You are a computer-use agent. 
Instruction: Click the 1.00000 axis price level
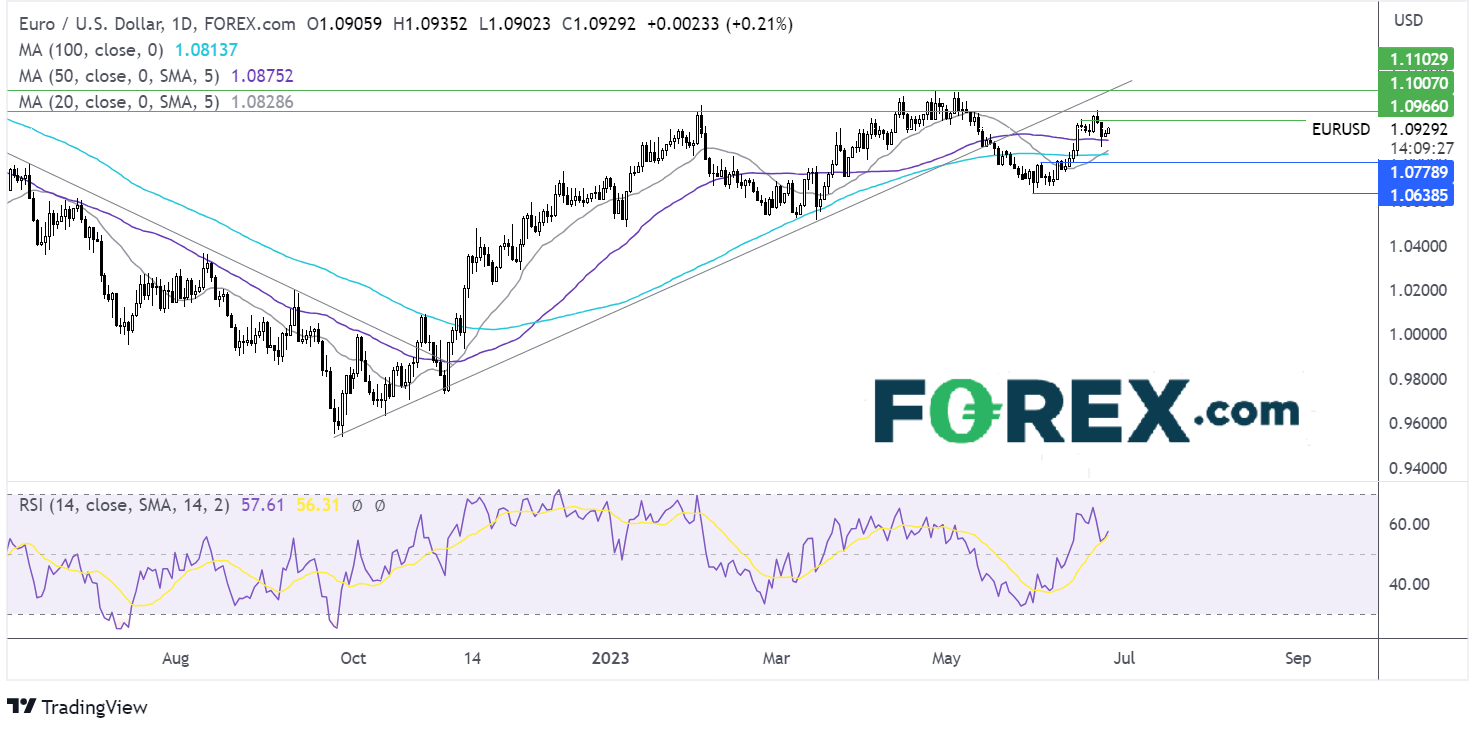point(1418,335)
